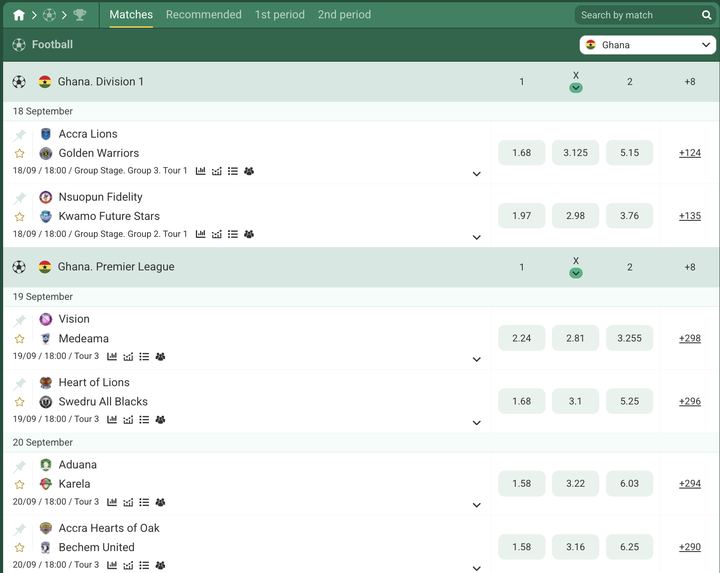Favorite the Heart of Lions match
The image size is (720, 573).
(x=19, y=402)
